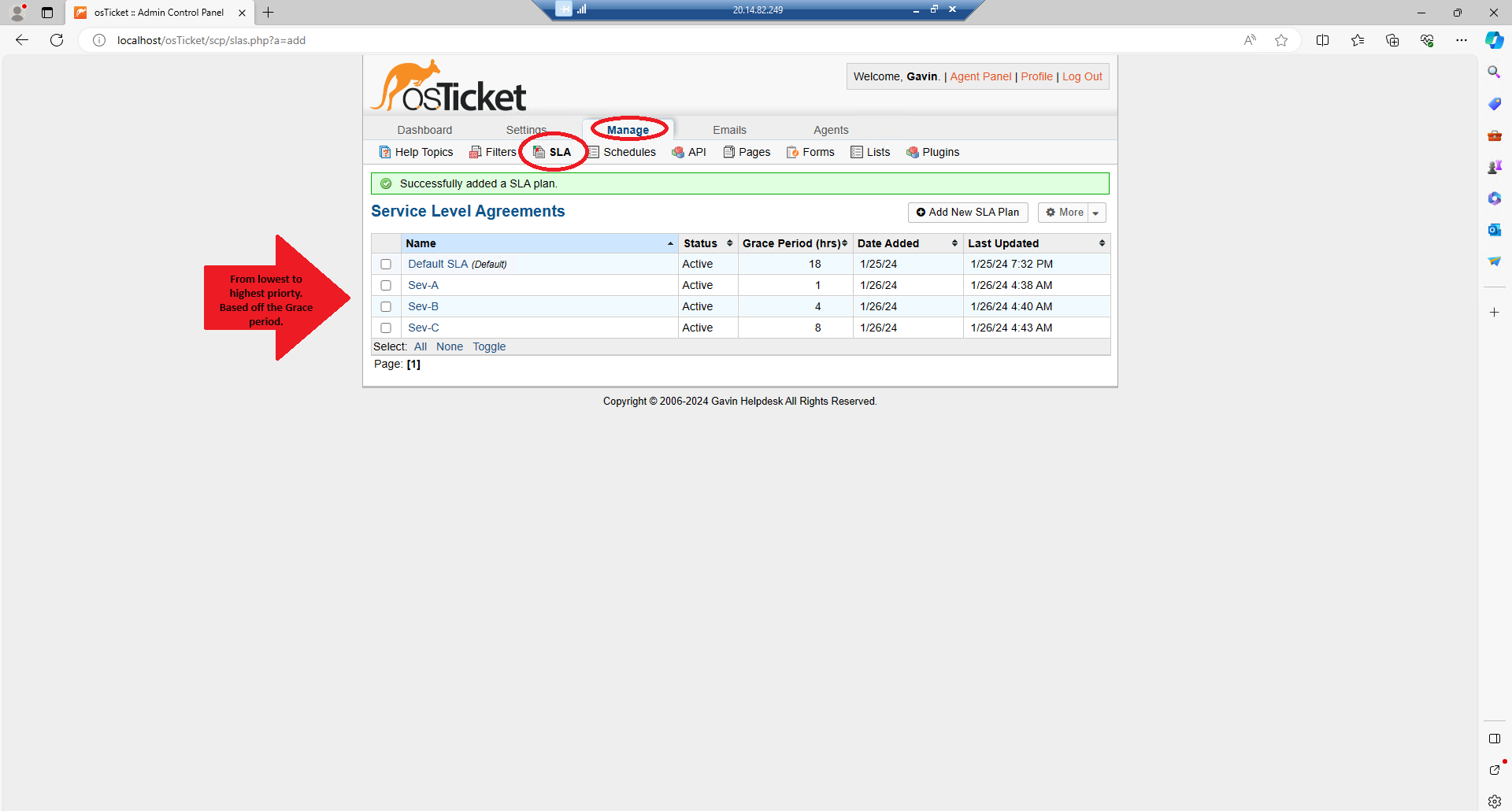This screenshot has height=811, width=1512.
Task: Check the Sev-C row checkbox
Action: [x=386, y=328]
